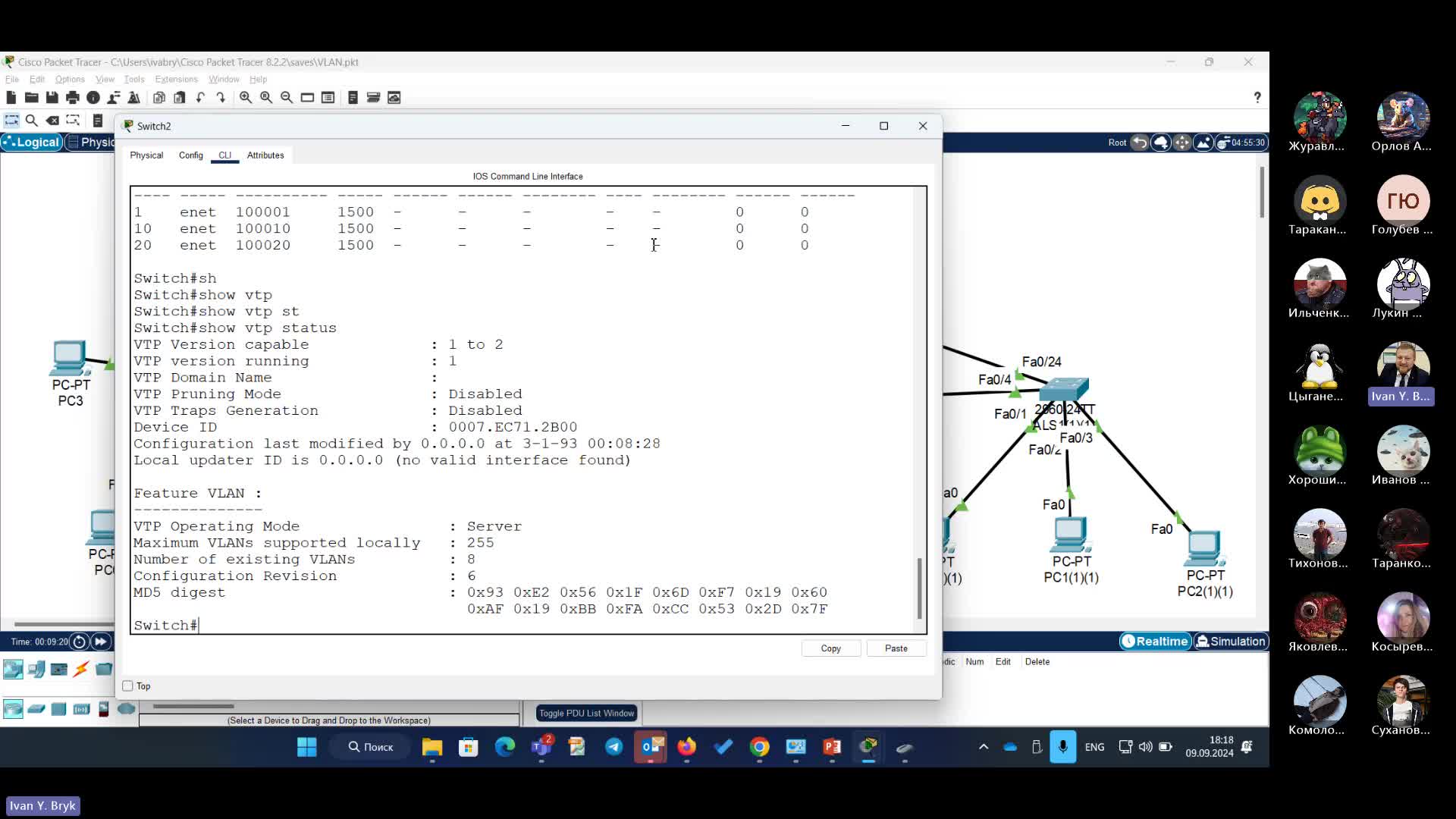Viewport: 1456px width, 819px height.
Task: Switch to Realtime mode
Action: pyautogui.click(x=1155, y=641)
